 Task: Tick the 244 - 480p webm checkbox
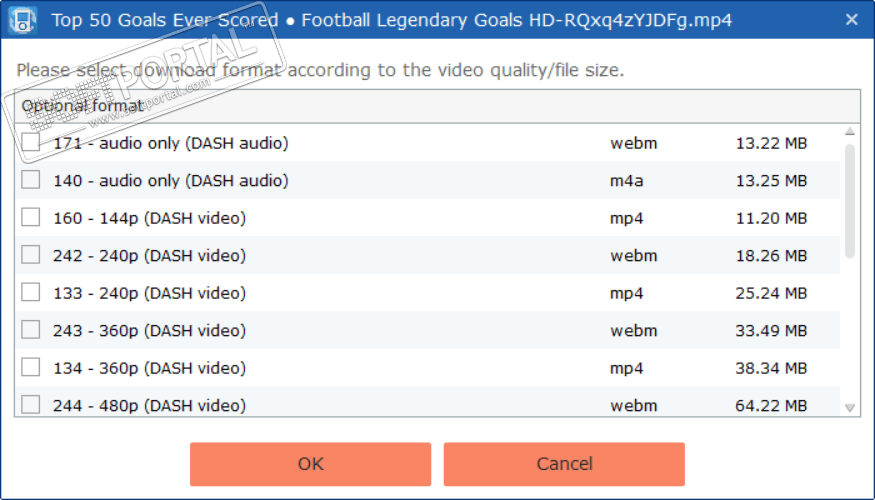[x=31, y=404]
